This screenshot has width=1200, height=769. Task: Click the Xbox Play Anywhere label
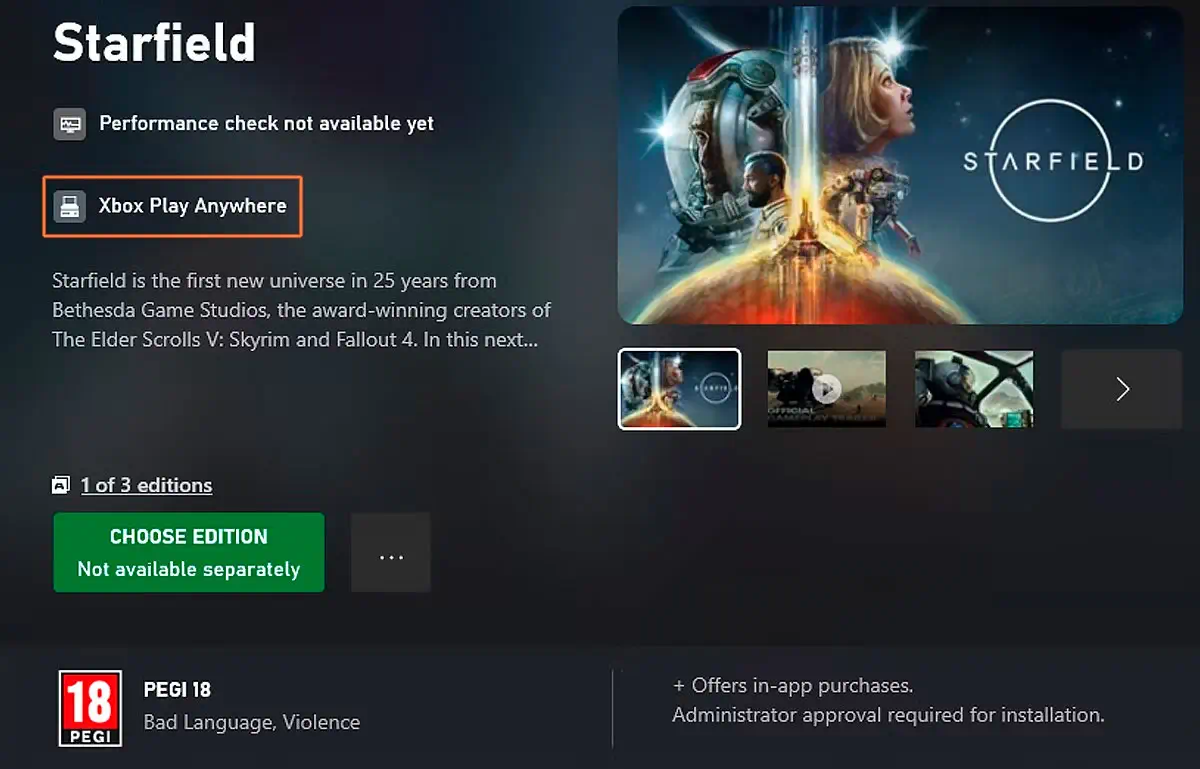(x=192, y=206)
